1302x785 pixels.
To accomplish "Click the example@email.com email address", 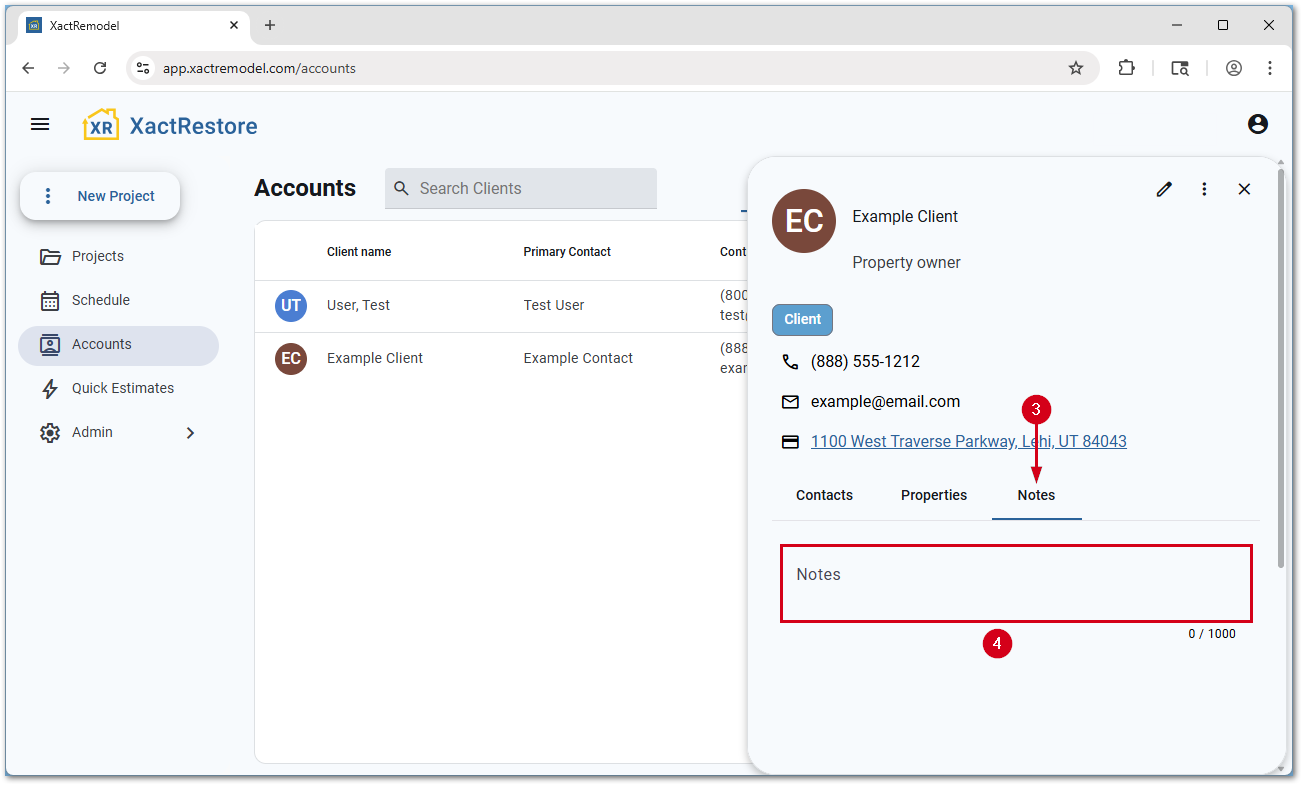I will pos(885,402).
